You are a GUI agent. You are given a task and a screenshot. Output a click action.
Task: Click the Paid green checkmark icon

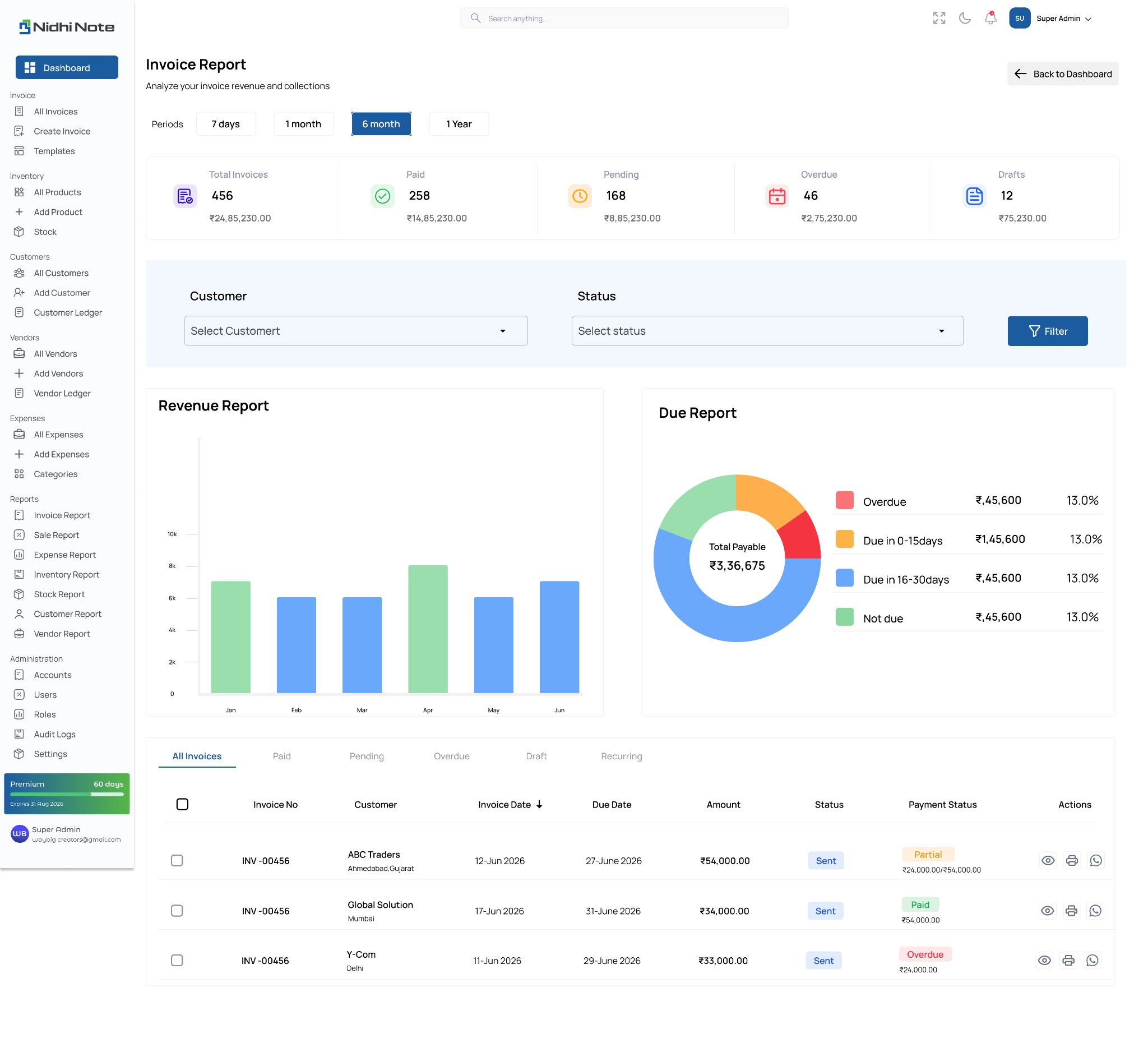tap(383, 196)
